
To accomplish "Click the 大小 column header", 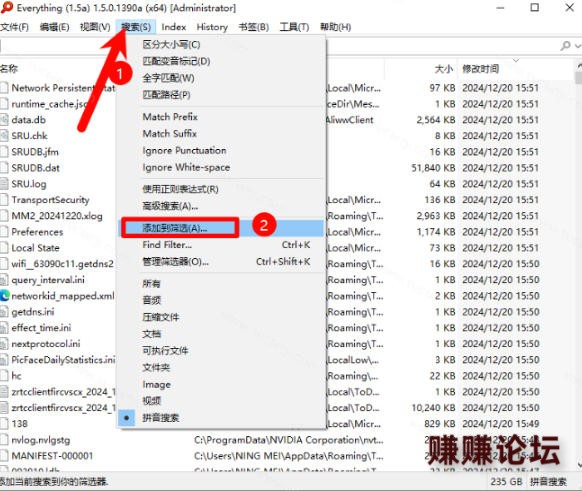I will pos(444,69).
